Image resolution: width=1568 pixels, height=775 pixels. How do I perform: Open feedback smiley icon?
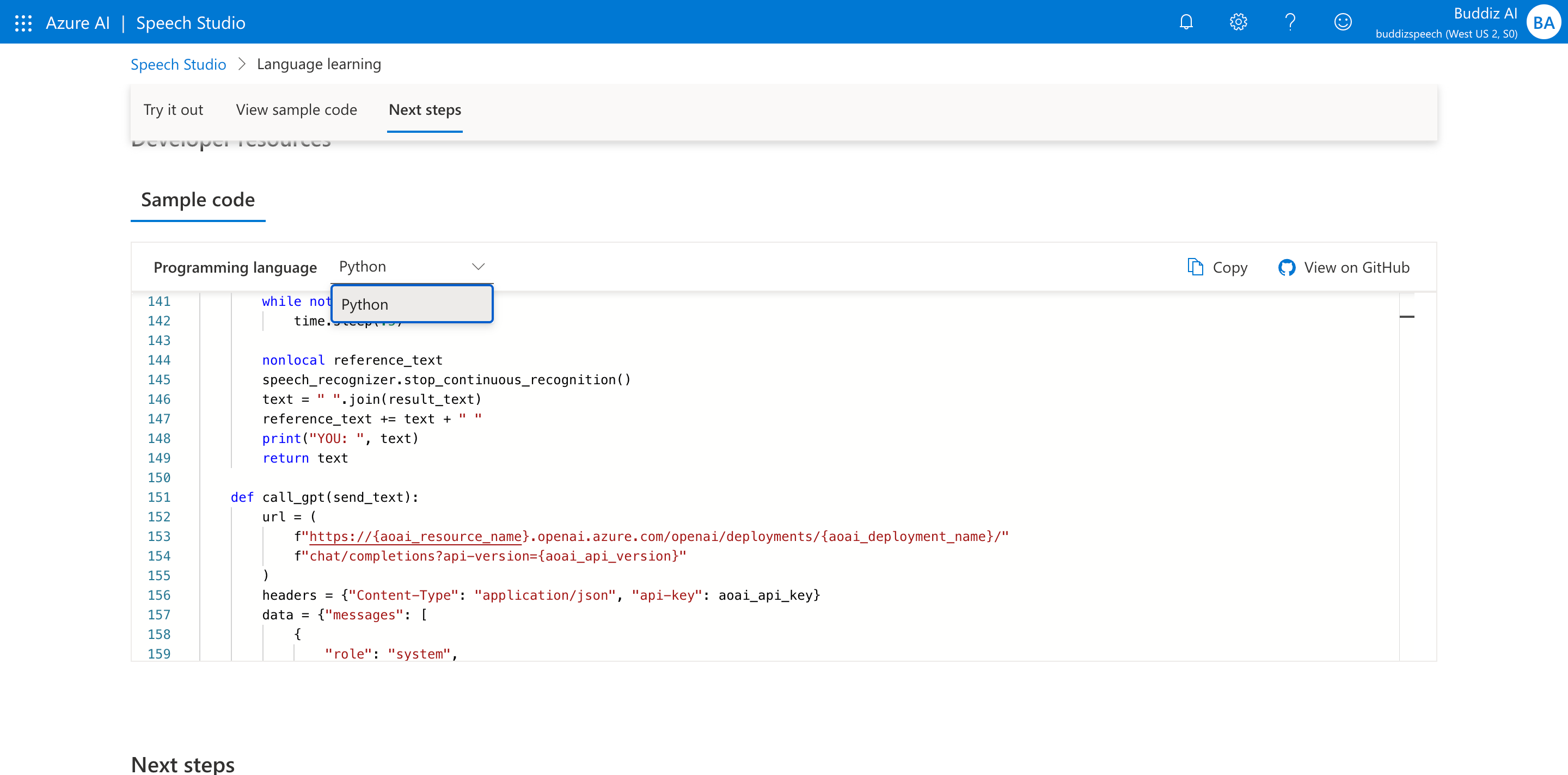click(1343, 22)
